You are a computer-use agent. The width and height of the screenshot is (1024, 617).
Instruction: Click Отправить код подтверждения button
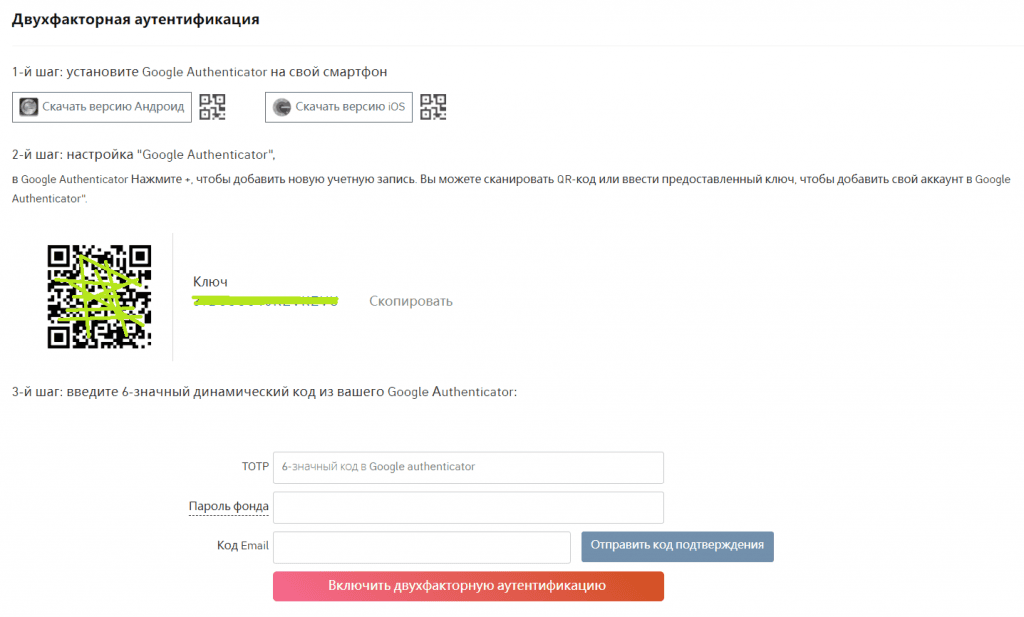click(677, 546)
